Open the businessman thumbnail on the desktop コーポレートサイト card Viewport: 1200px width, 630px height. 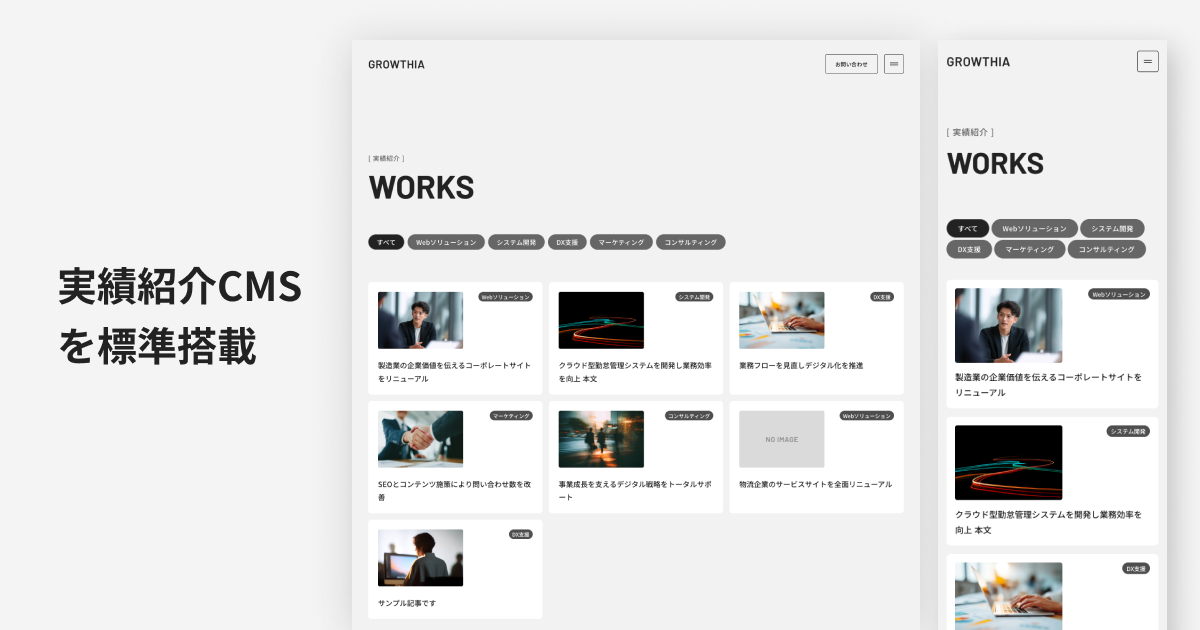(x=420, y=320)
